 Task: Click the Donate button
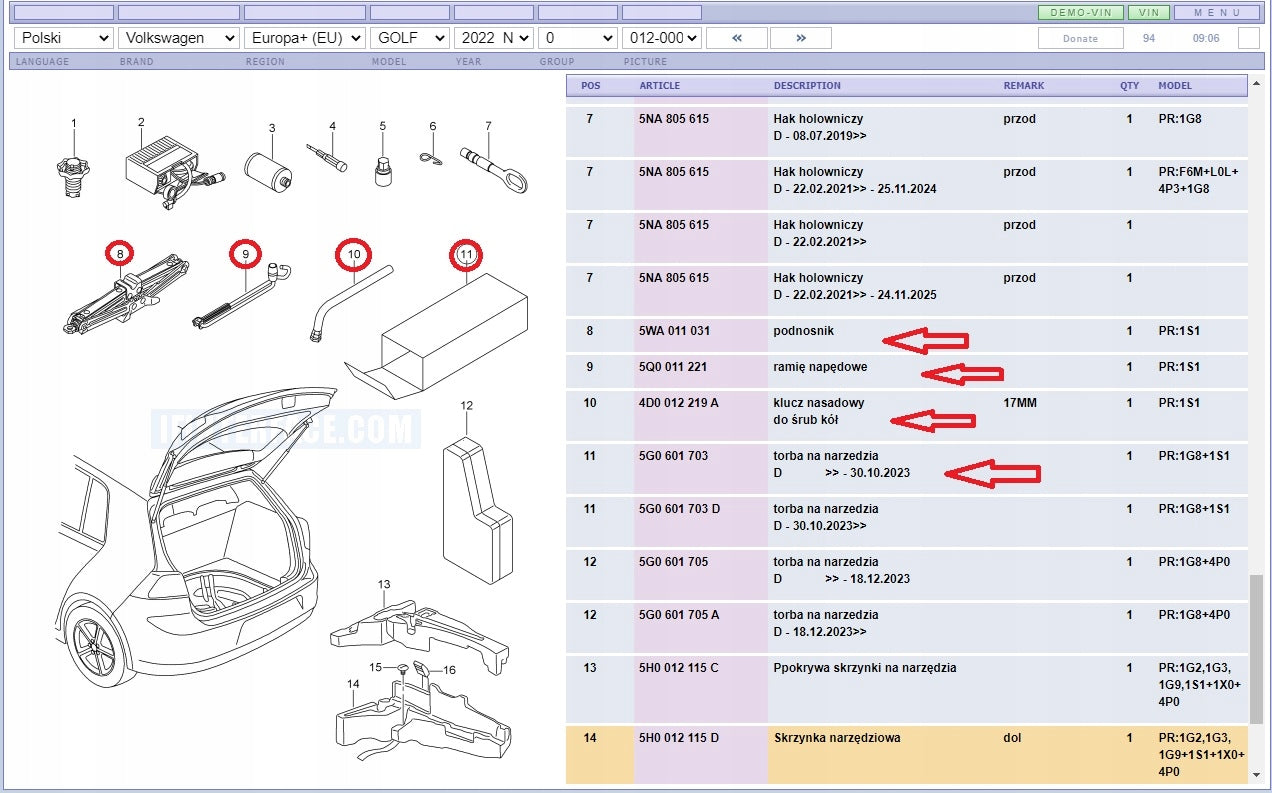point(1080,38)
